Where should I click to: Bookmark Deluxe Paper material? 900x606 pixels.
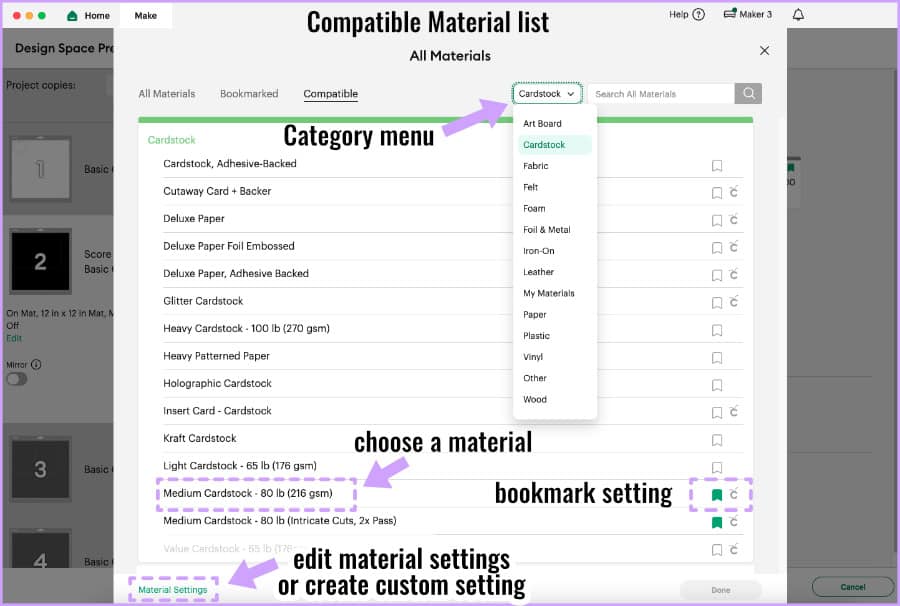coord(716,220)
